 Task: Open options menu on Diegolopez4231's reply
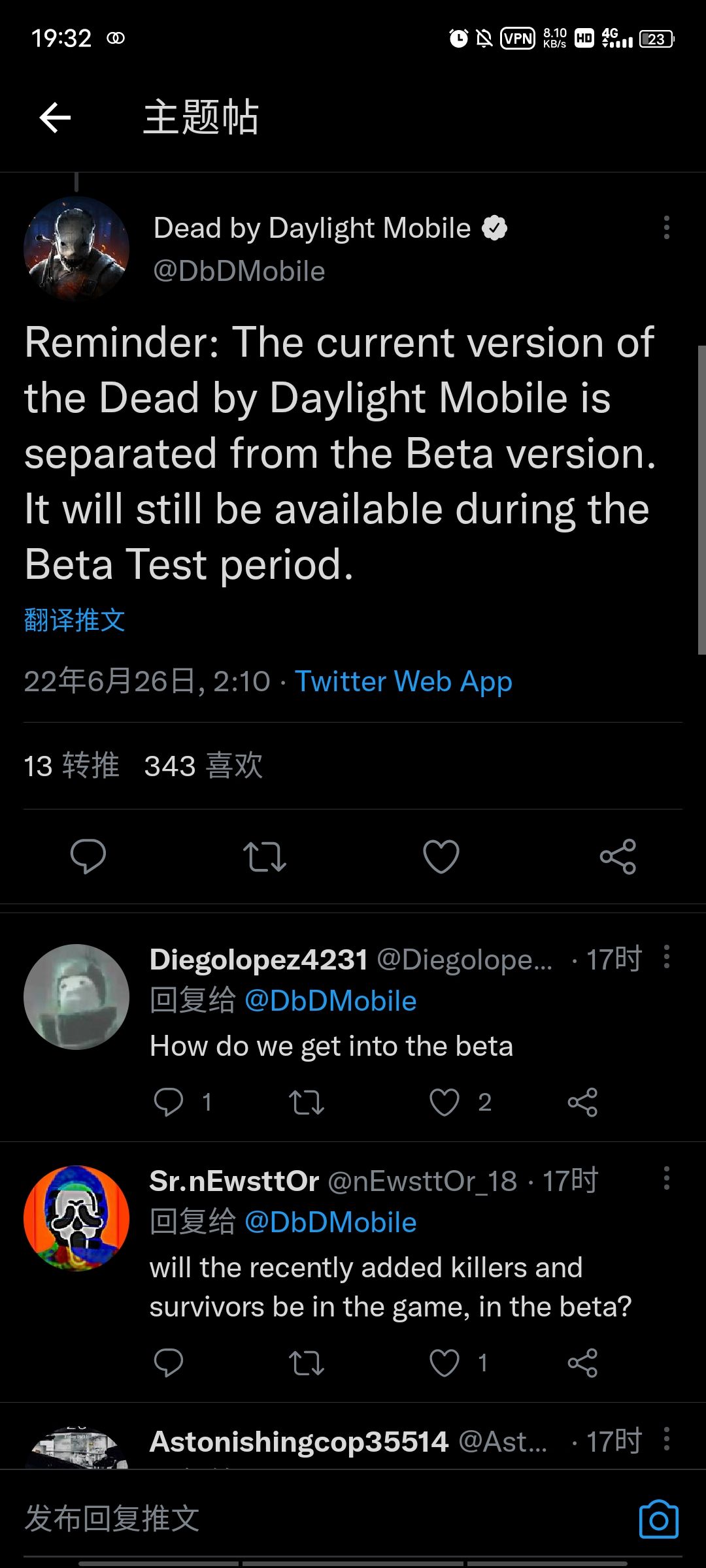coord(667,958)
